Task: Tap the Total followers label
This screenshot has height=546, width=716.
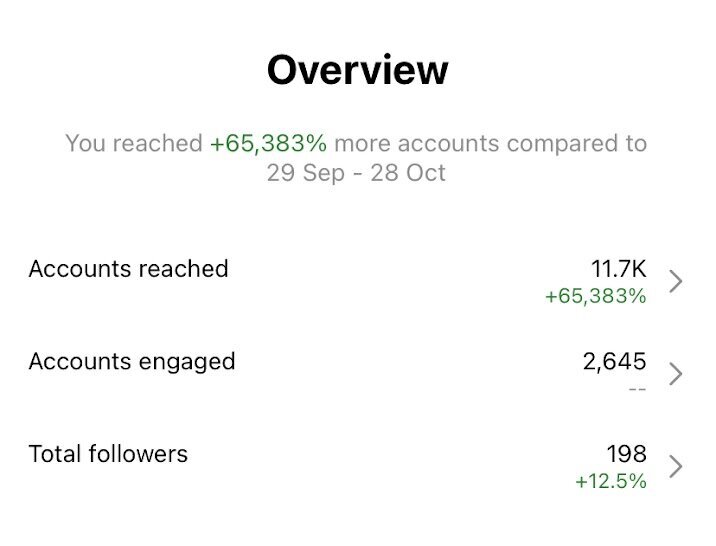Action: click(108, 454)
